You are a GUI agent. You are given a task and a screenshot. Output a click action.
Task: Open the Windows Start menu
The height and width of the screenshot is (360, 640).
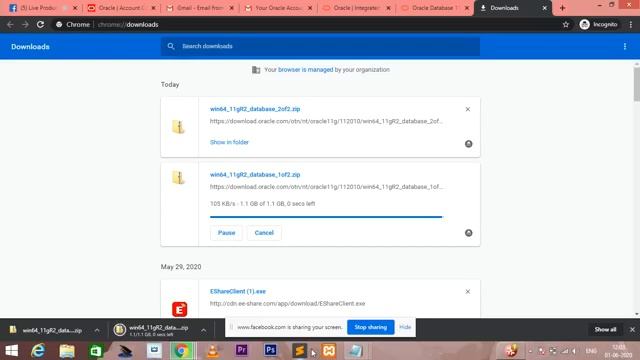tap(11, 351)
